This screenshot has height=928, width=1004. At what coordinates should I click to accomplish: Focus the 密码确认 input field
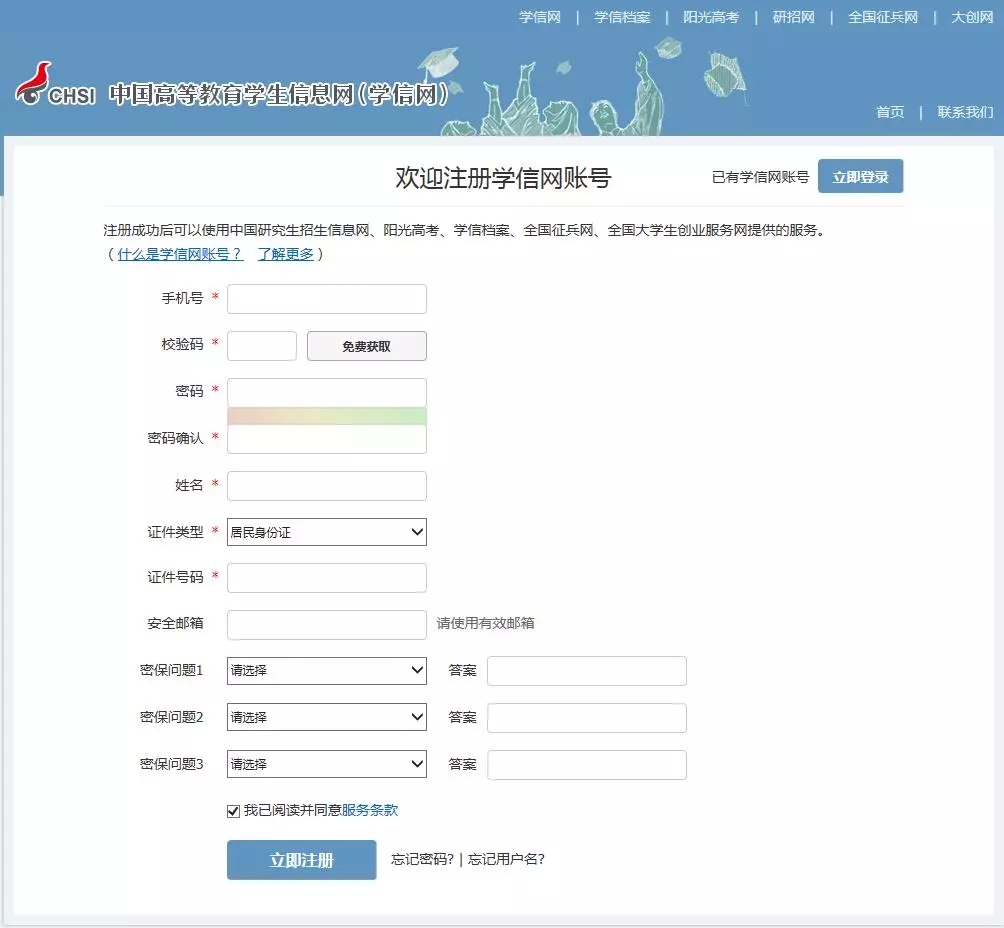pos(327,439)
